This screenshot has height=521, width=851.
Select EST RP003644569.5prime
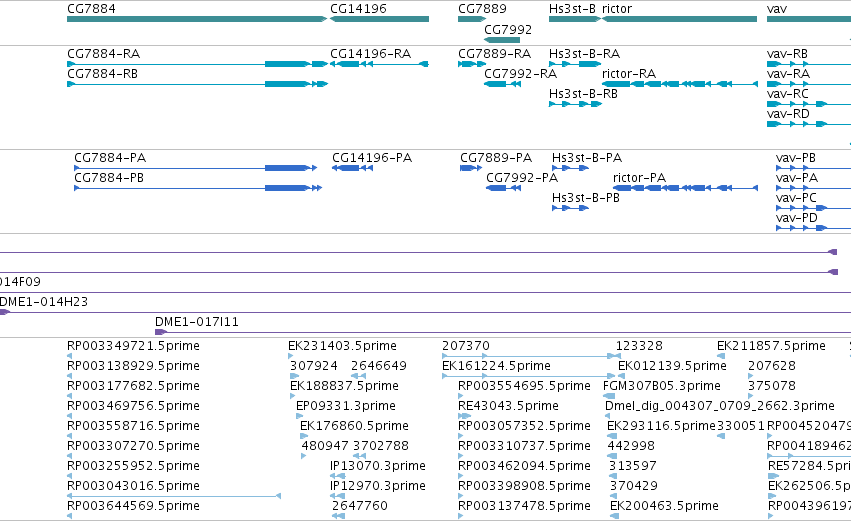pos(134,506)
